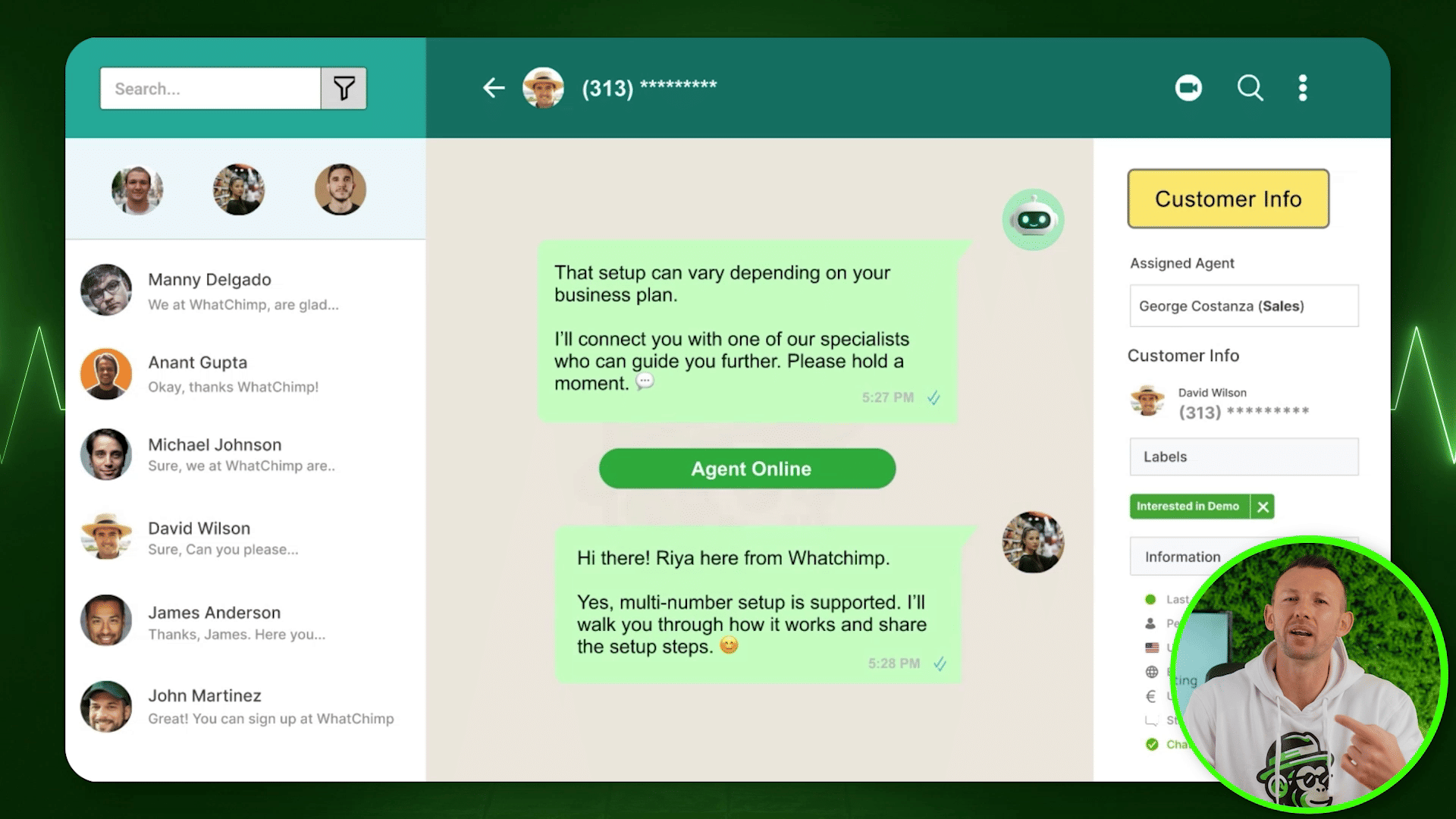Open Manny Delgado's conversation

click(x=246, y=290)
